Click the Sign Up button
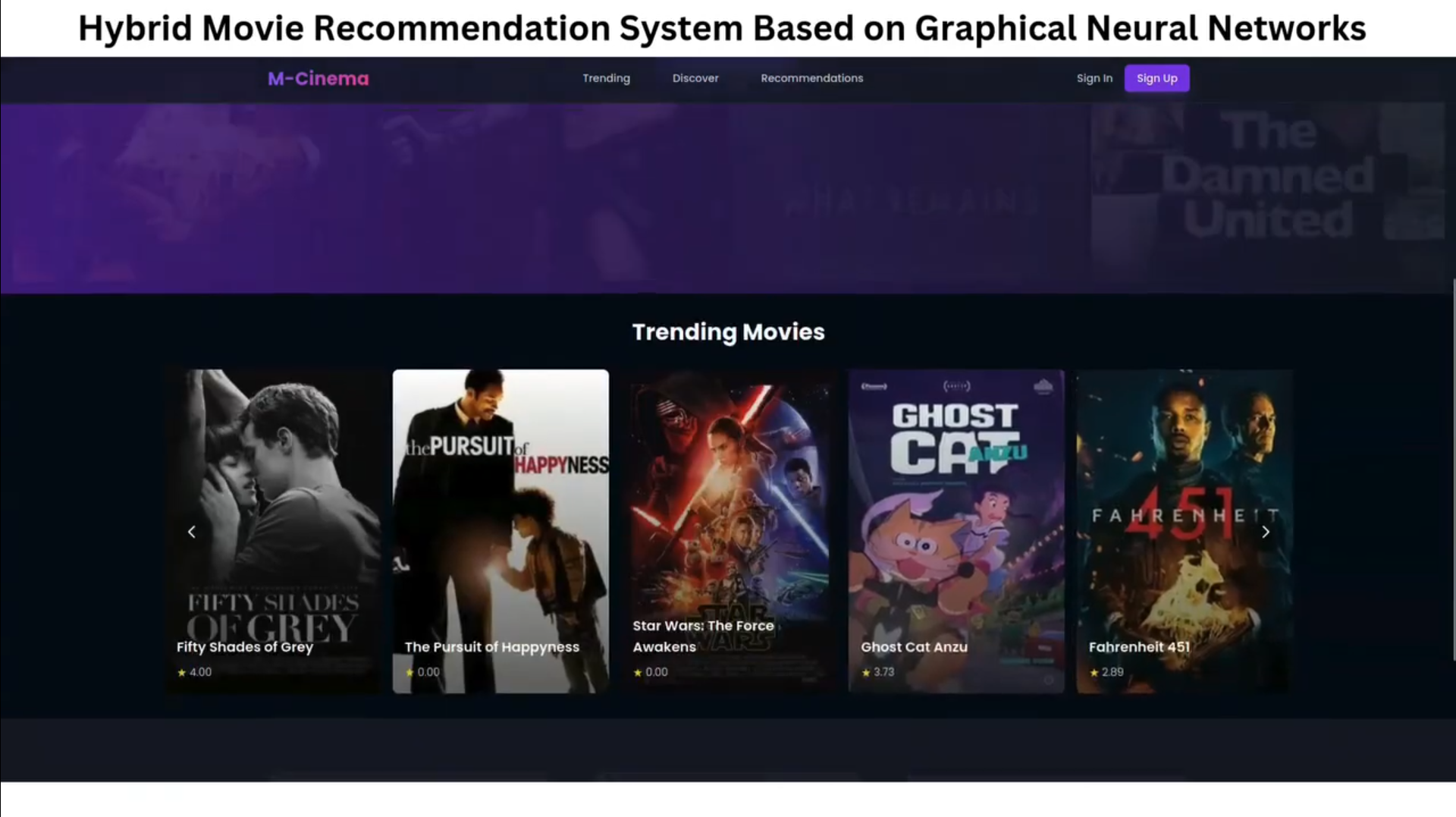The width and height of the screenshot is (1456, 817). tap(1156, 78)
